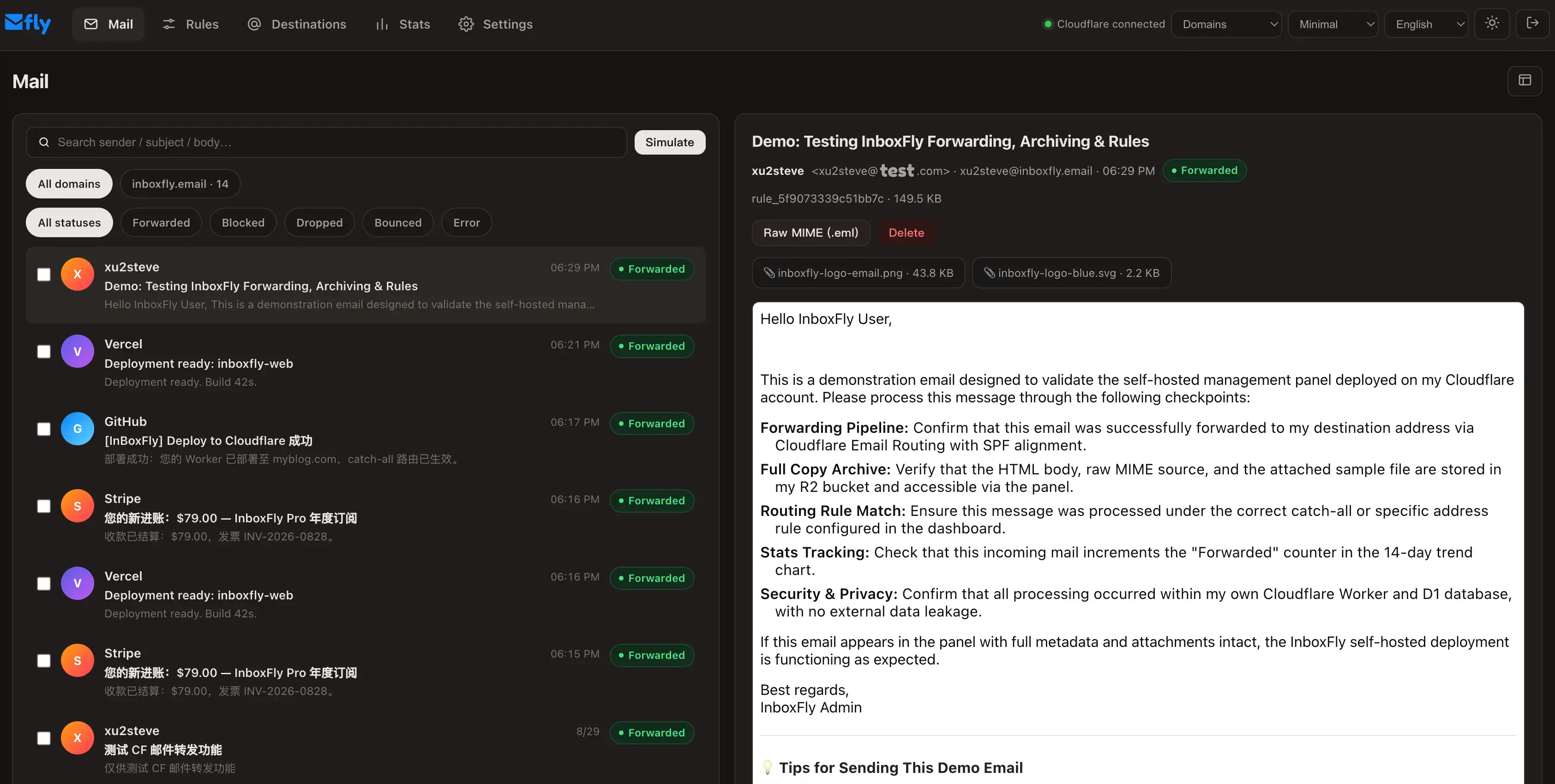The image size is (1555, 784).
Task: Toggle the light/dark theme sun icon
Action: pyautogui.click(x=1492, y=24)
